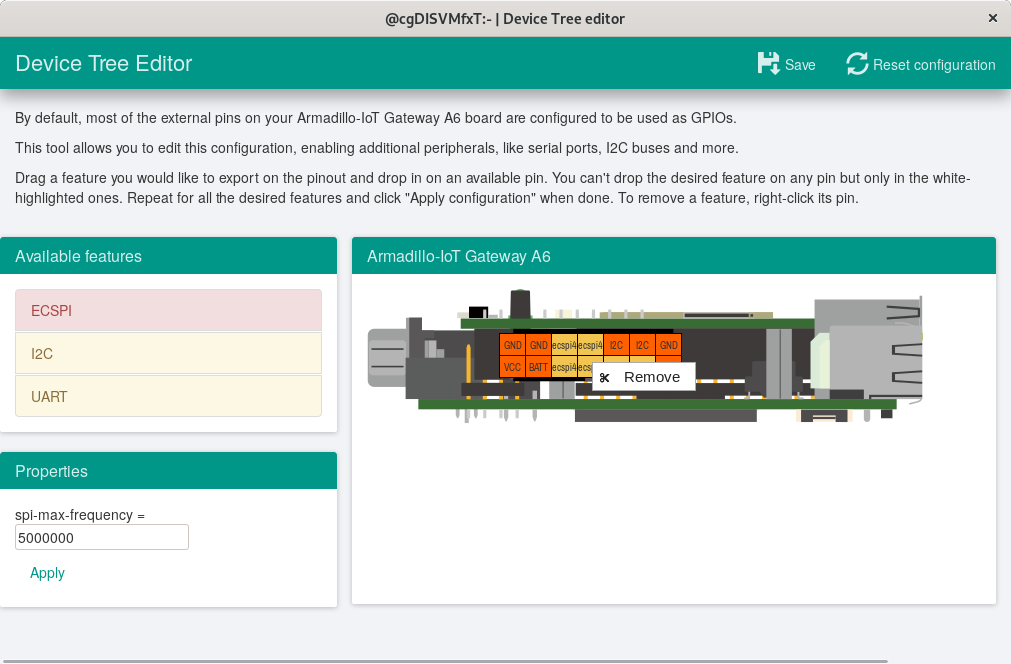
Task: Click the 'Armadillo-IoT Gateway A6' panel heading
Action: 458,256
